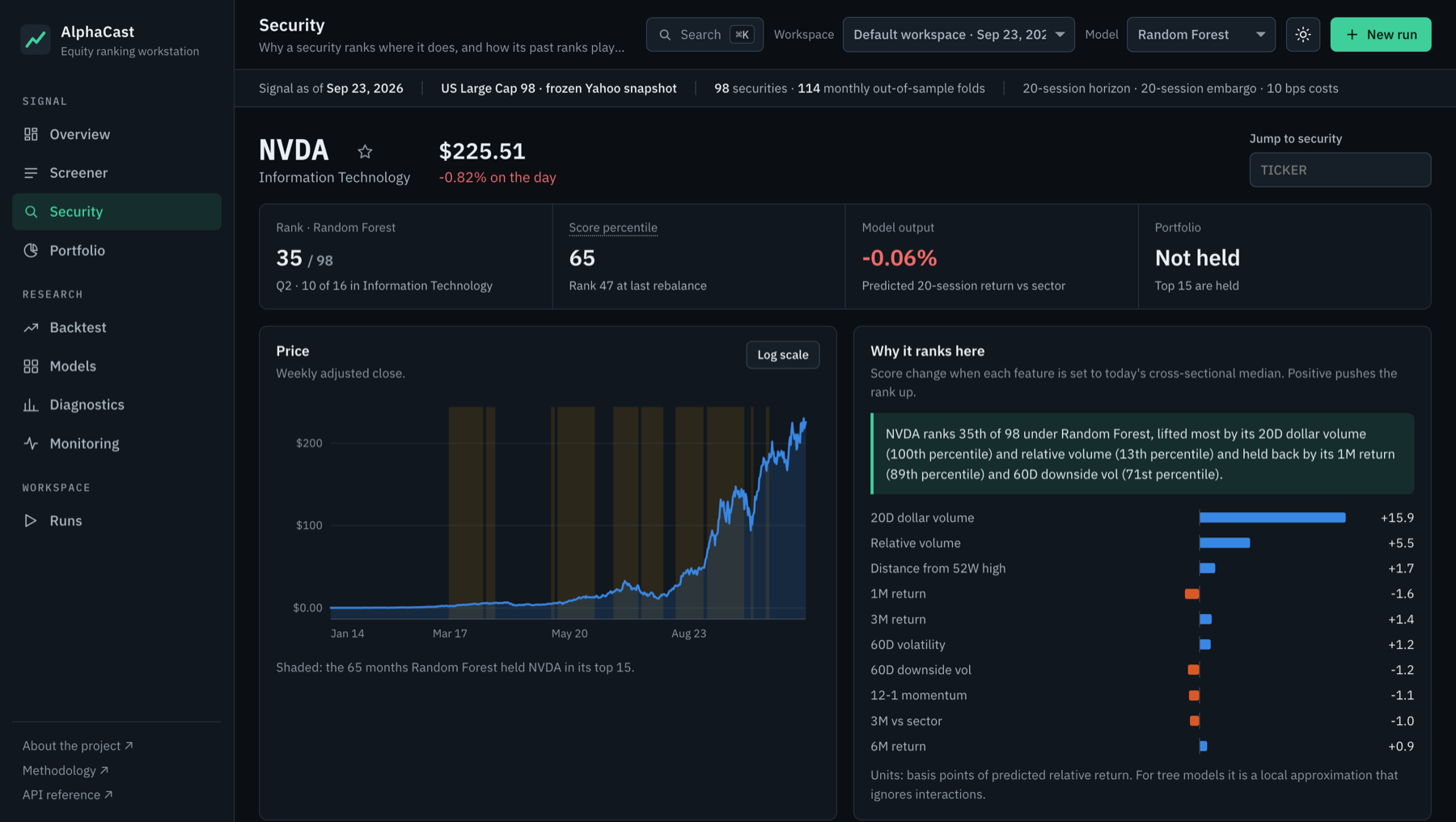Click the Model dropdown arrow

tap(1260, 35)
